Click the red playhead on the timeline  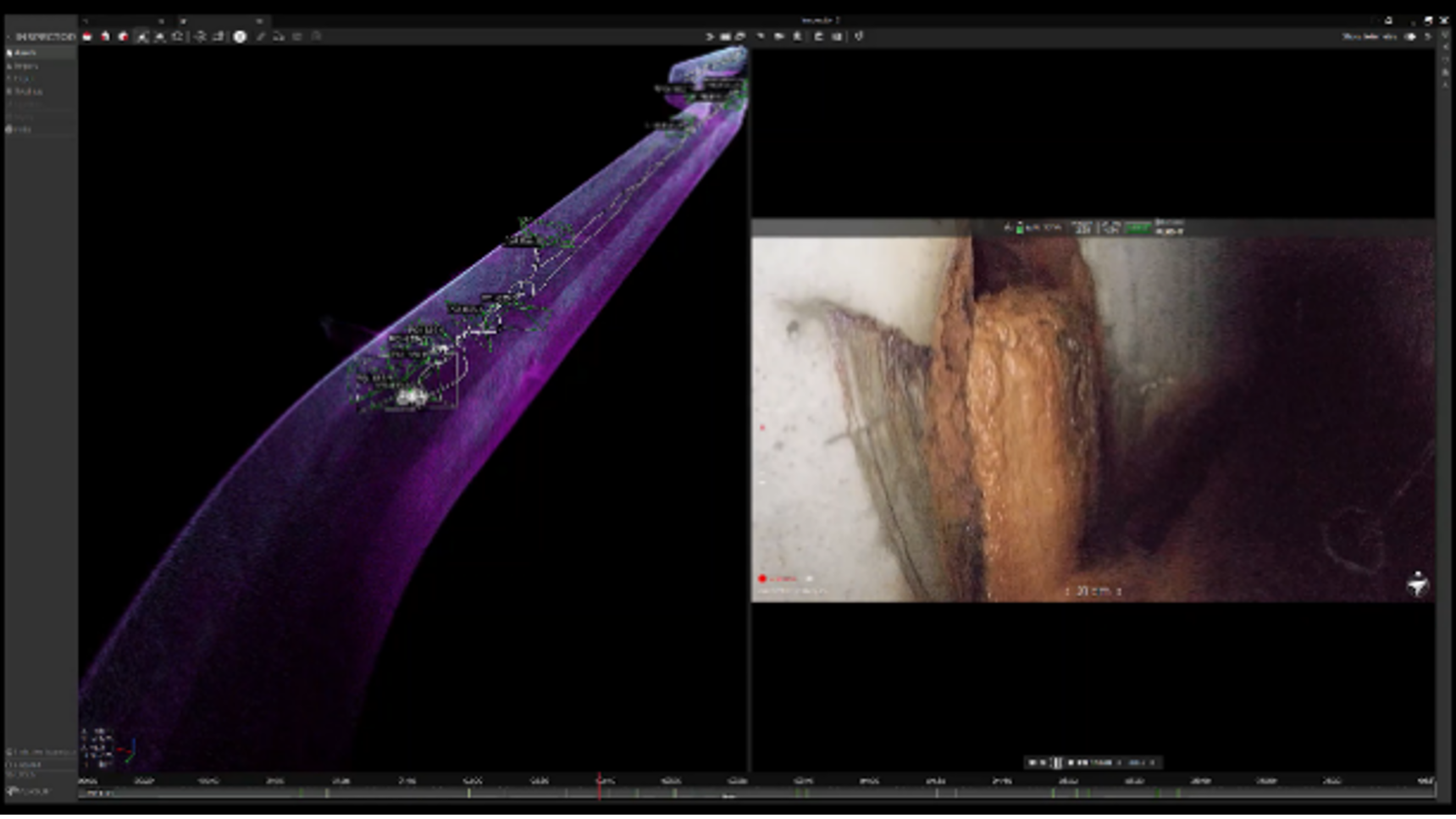(x=600, y=785)
